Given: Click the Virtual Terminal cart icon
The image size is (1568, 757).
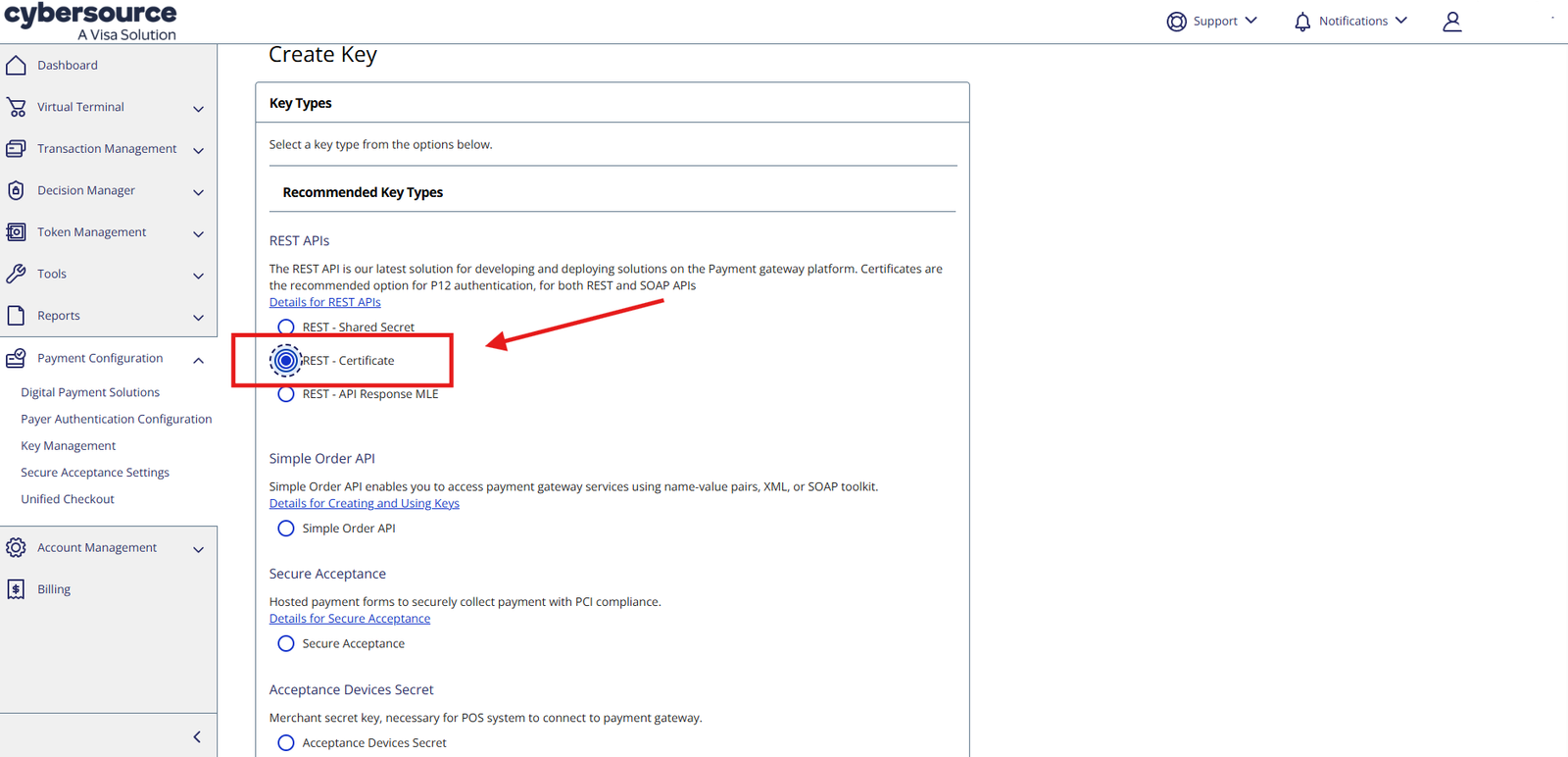Looking at the screenshot, I should pos(16,107).
